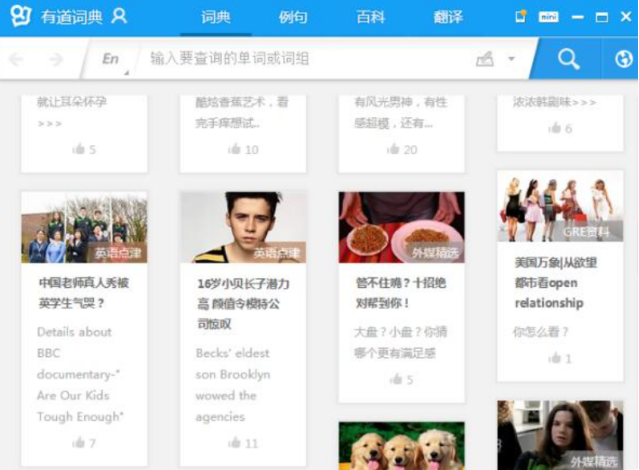Open the women with shopping bags thumbnail
639x470 pixels.
[560, 206]
